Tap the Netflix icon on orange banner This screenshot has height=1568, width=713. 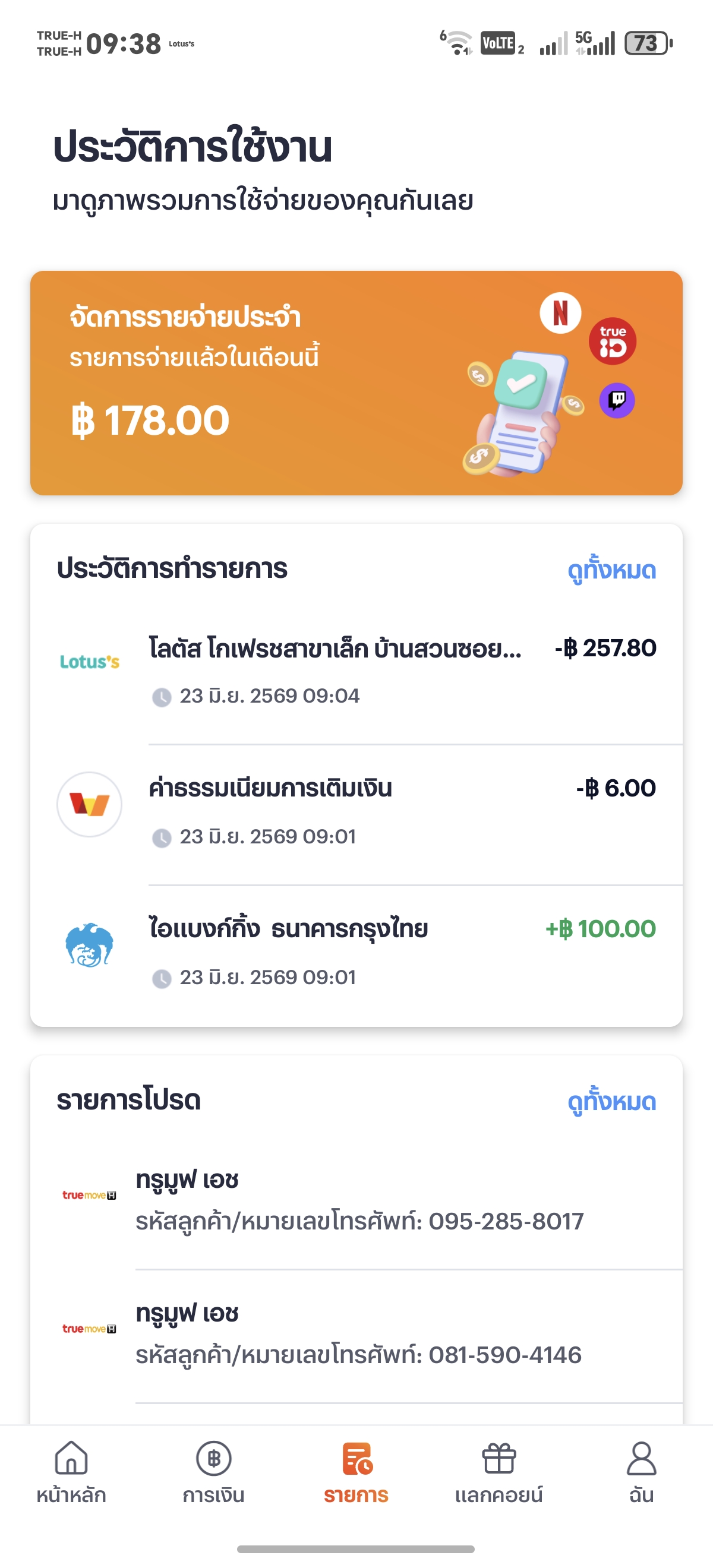tap(560, 313)
